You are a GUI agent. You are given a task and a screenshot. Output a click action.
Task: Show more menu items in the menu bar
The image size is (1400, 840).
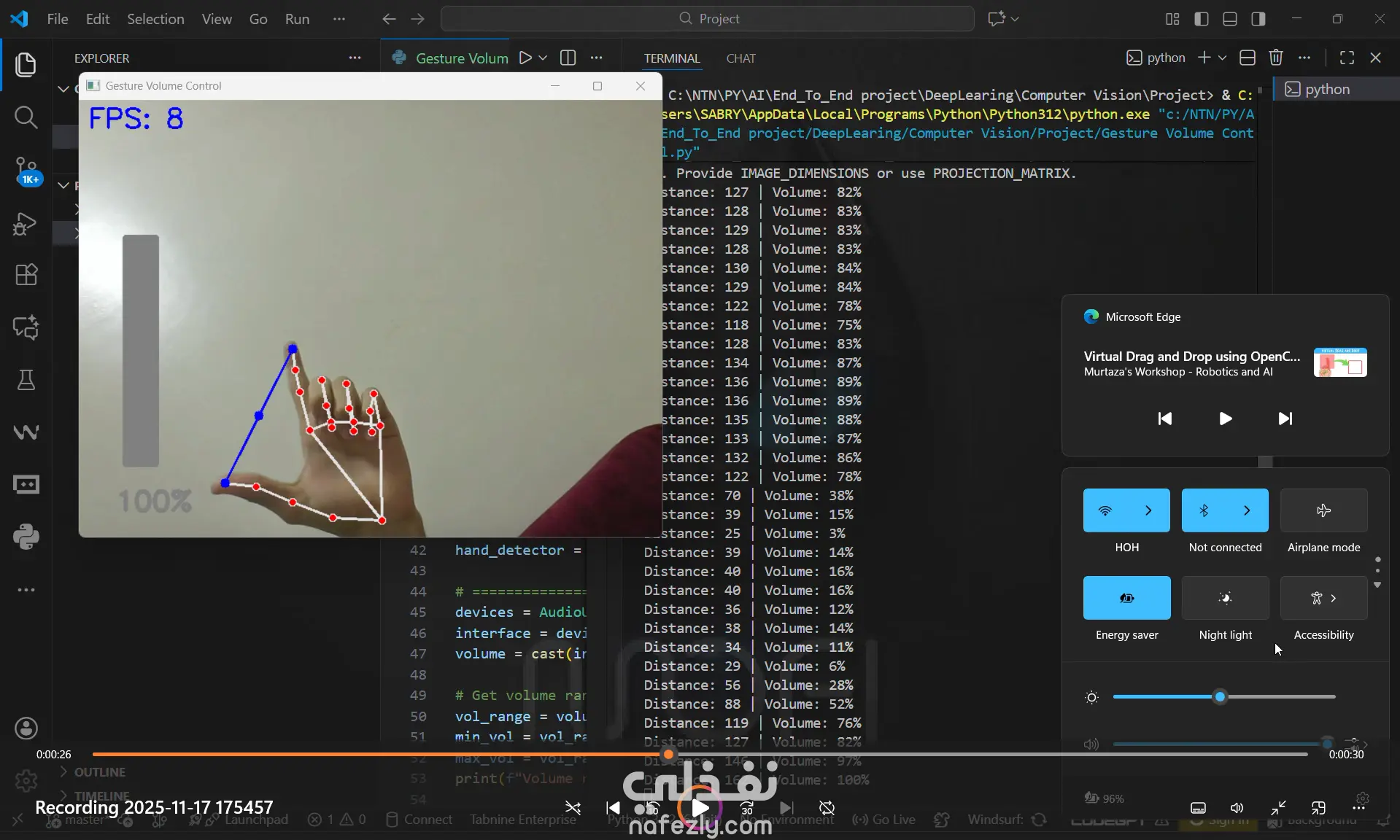coord(339,19)
